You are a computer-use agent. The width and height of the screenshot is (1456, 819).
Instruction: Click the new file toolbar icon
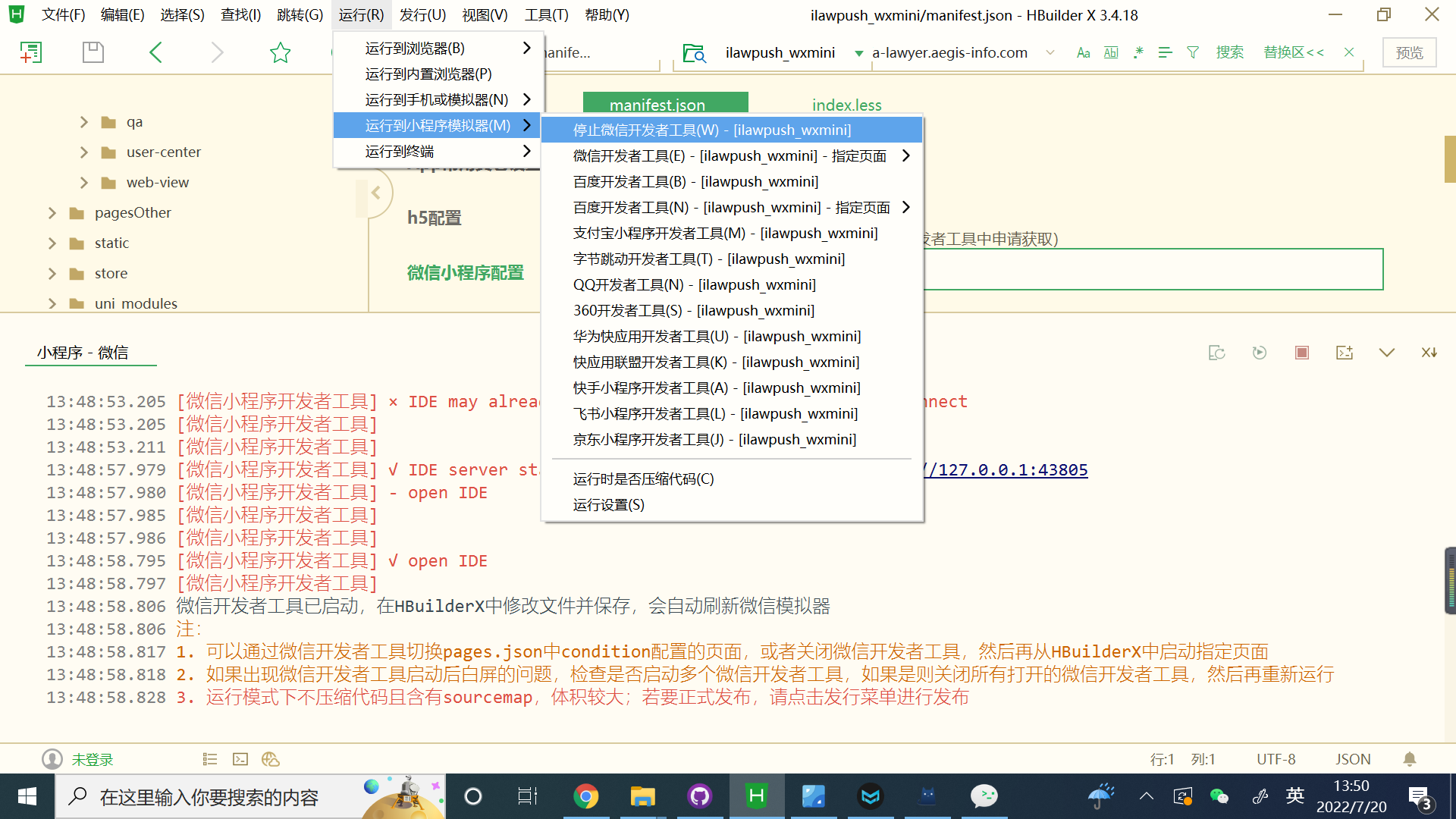tap(30, 52)
